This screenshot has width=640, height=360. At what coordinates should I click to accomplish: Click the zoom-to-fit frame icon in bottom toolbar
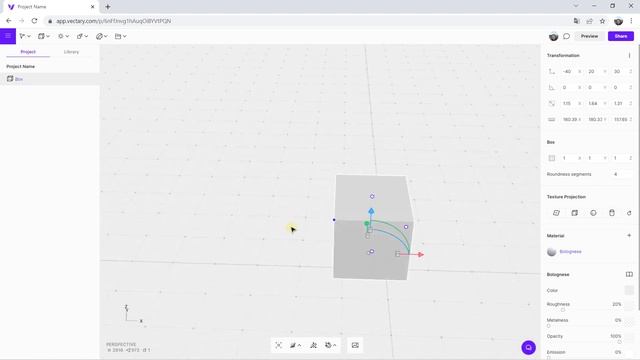279,345
